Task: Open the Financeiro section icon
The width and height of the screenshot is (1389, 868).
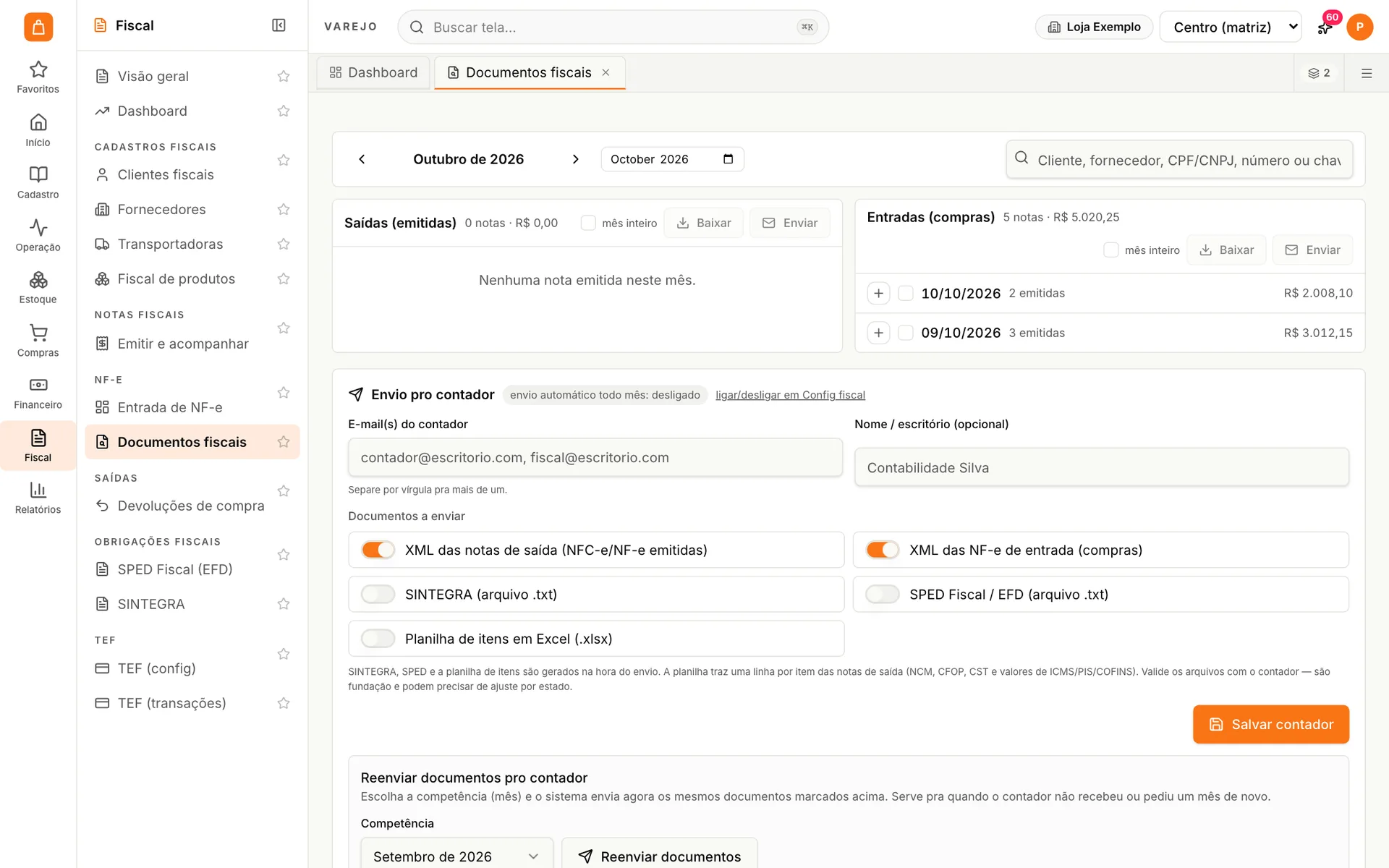Action: 38,393
